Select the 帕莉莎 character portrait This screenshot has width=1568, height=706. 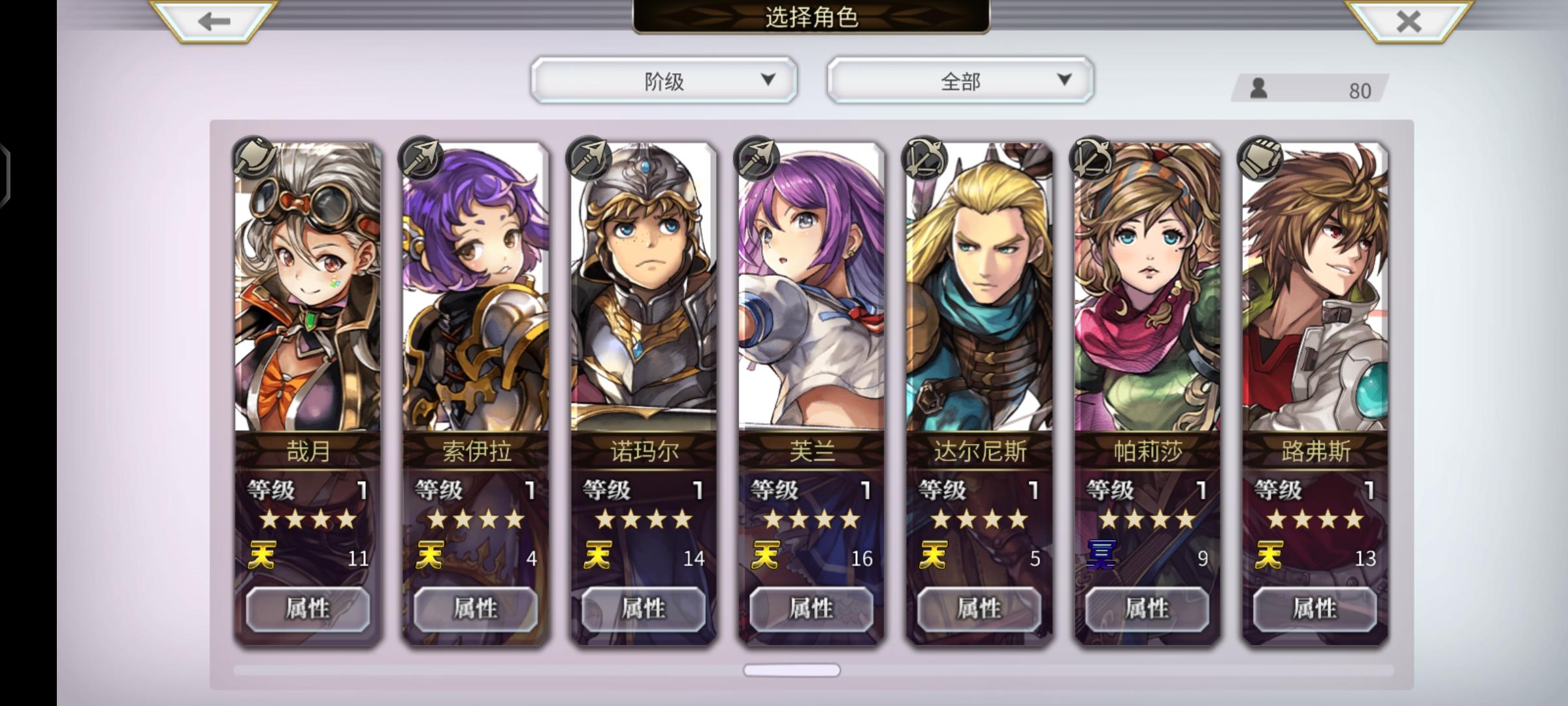(x=1147, y=288)
